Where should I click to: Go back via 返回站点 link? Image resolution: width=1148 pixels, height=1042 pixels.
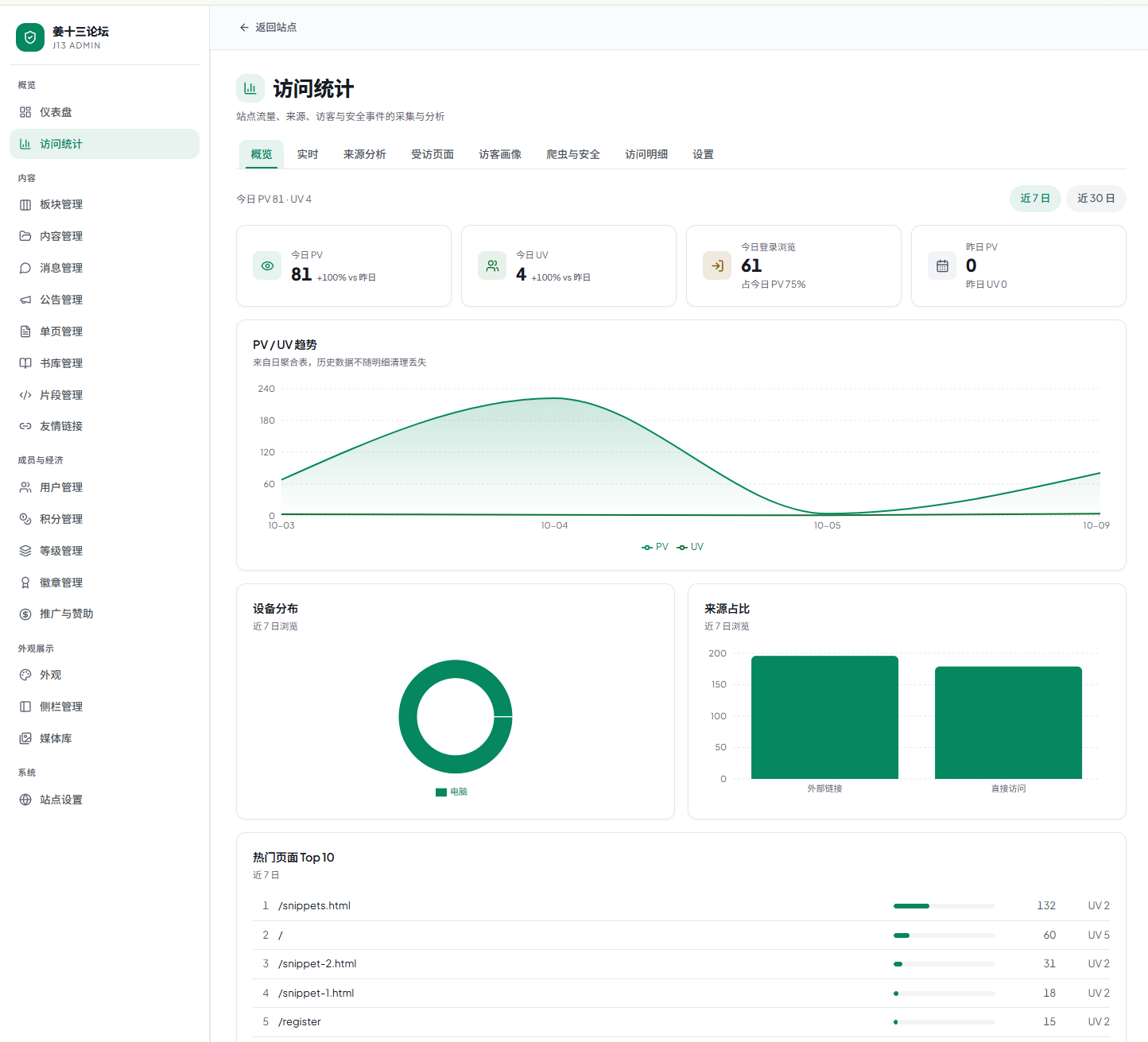coord(268,27)
